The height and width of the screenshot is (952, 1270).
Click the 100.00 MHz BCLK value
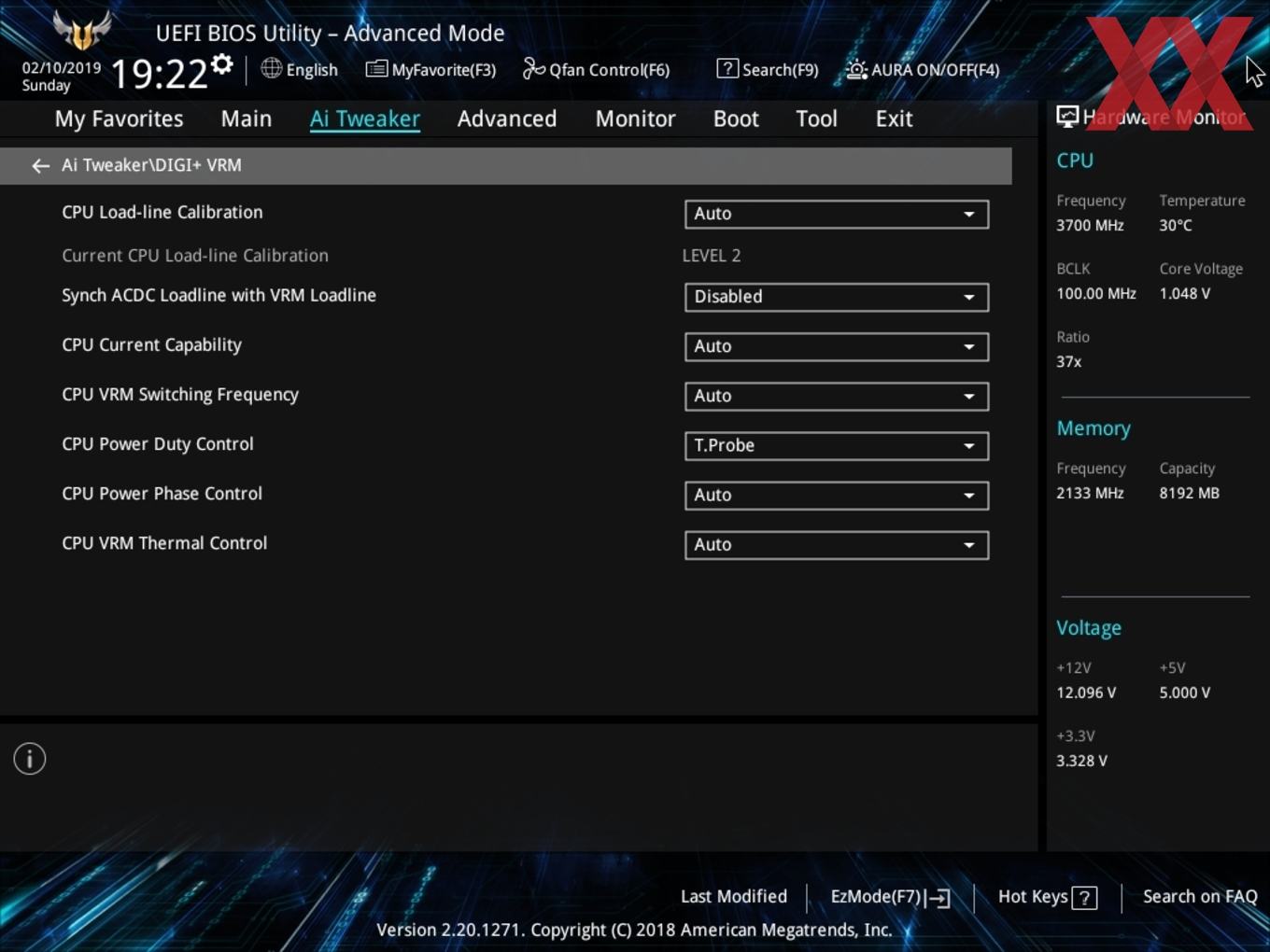(1096, 293)
